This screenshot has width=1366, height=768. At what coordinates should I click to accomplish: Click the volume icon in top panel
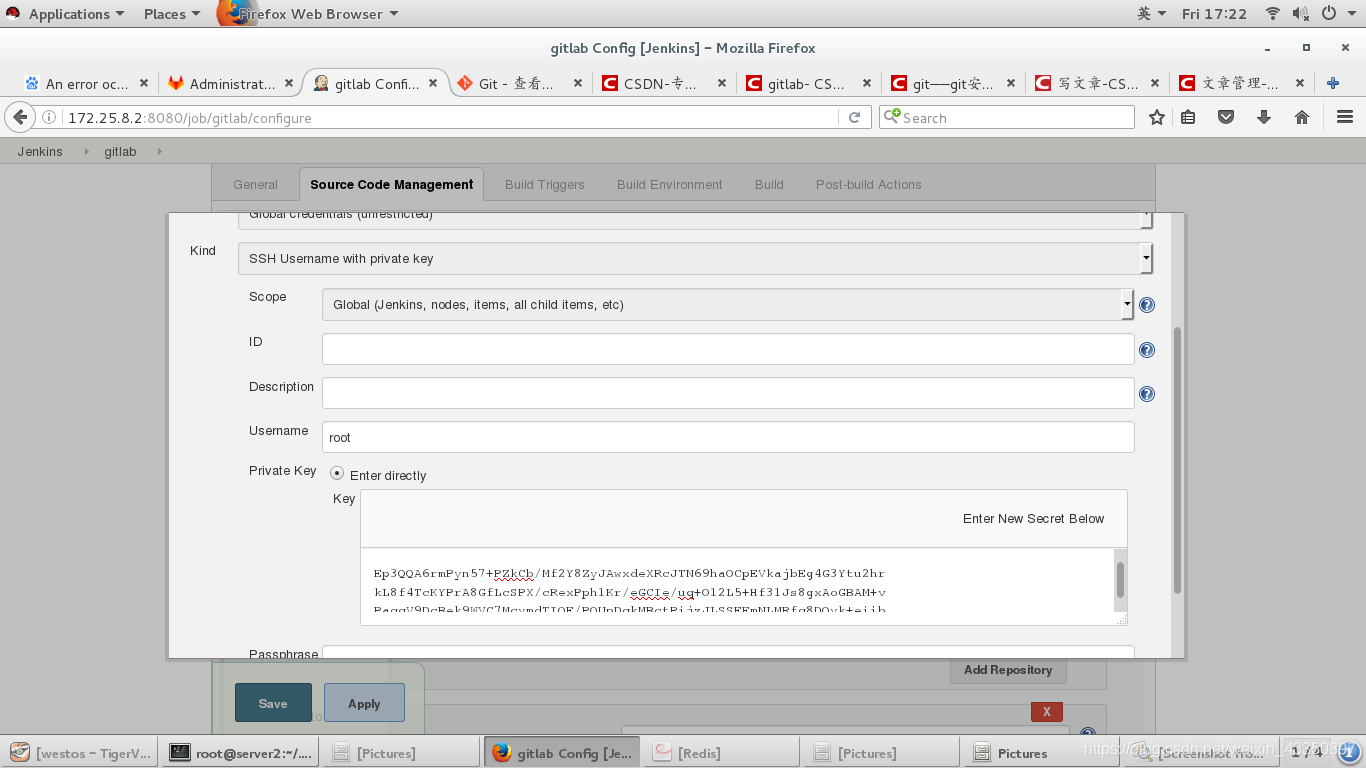(x=1301, y=14)
